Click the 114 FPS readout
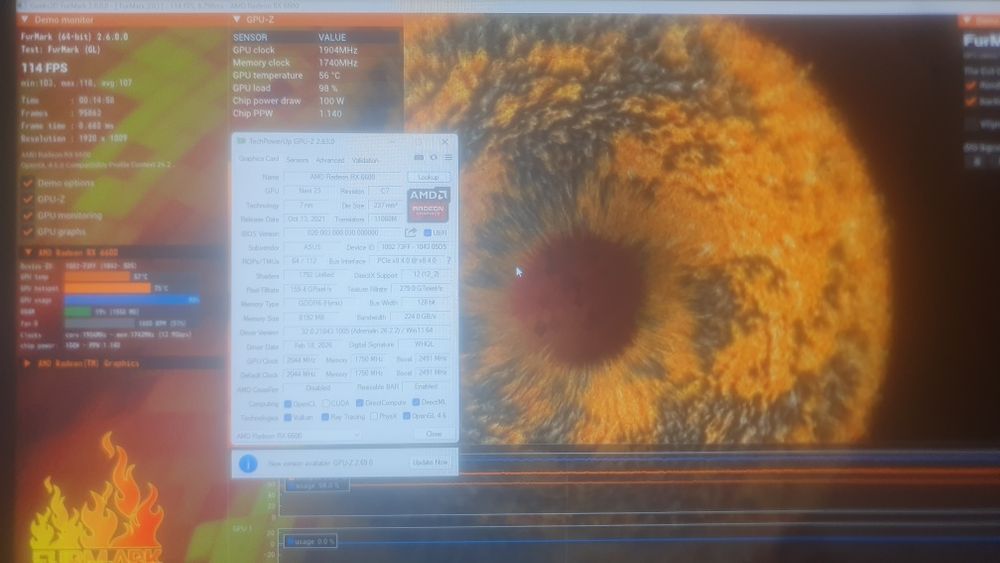1000x563 pixels. click(44, 68)
